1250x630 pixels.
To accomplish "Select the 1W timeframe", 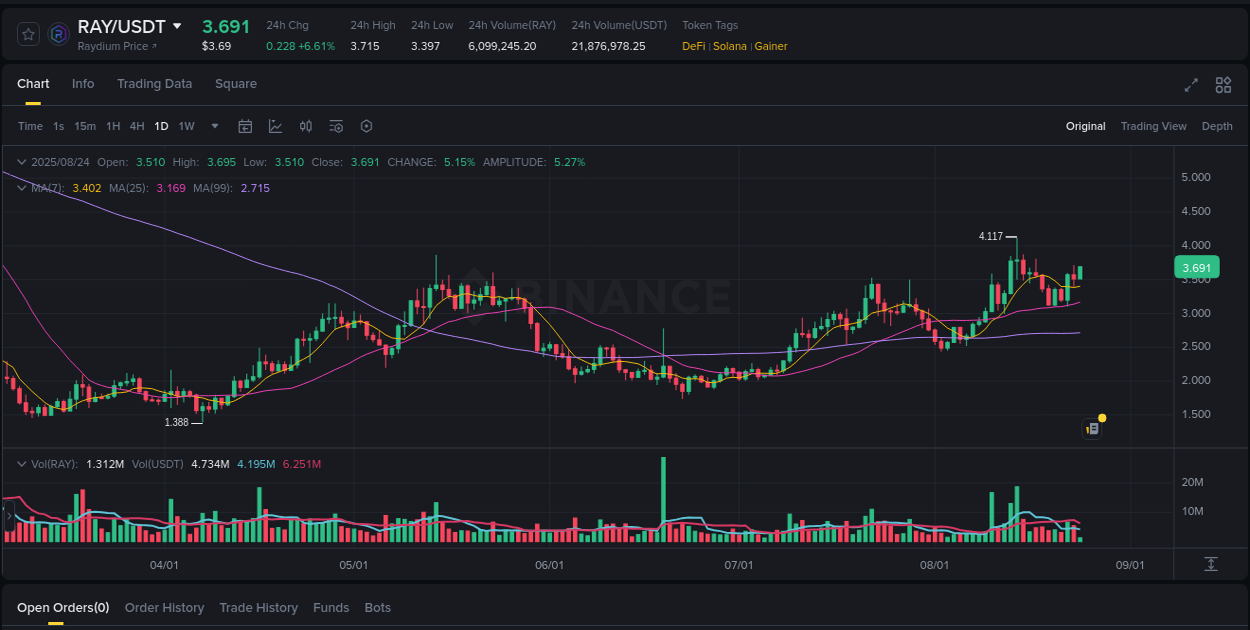I will click(186, 126).
